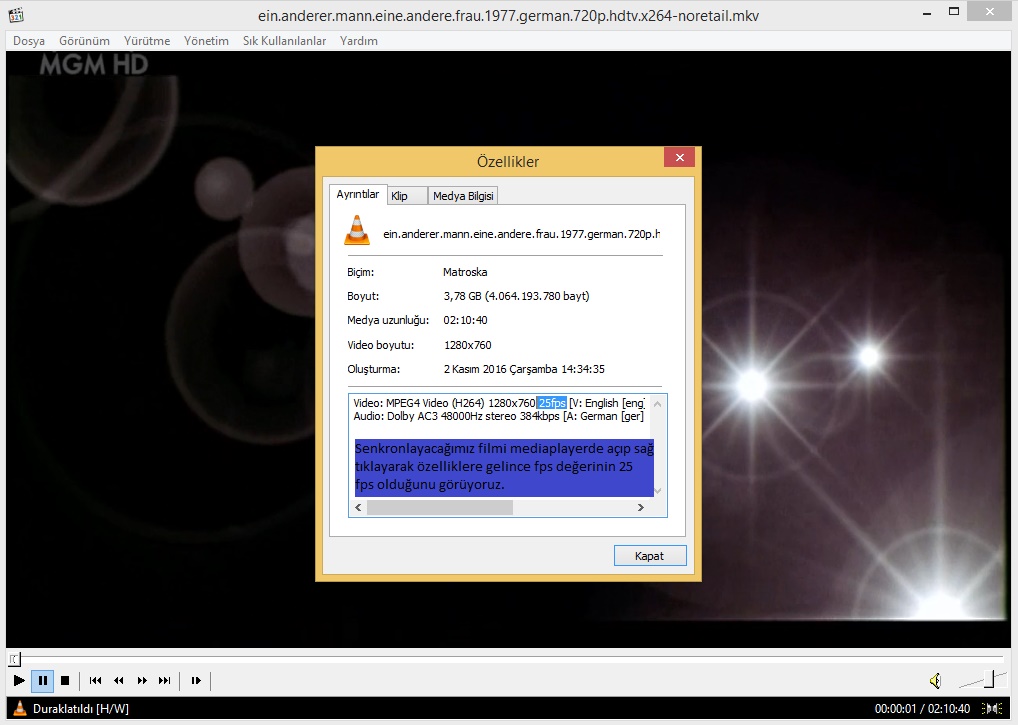The width and height of the screenshot is (1018, 725).
Task: Click the file size value 3,78 GB
Action: click(x=517, y=296)
